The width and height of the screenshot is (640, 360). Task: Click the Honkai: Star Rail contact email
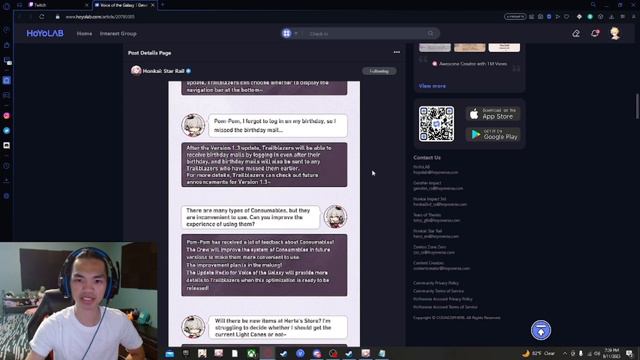(x=436, y=236)
